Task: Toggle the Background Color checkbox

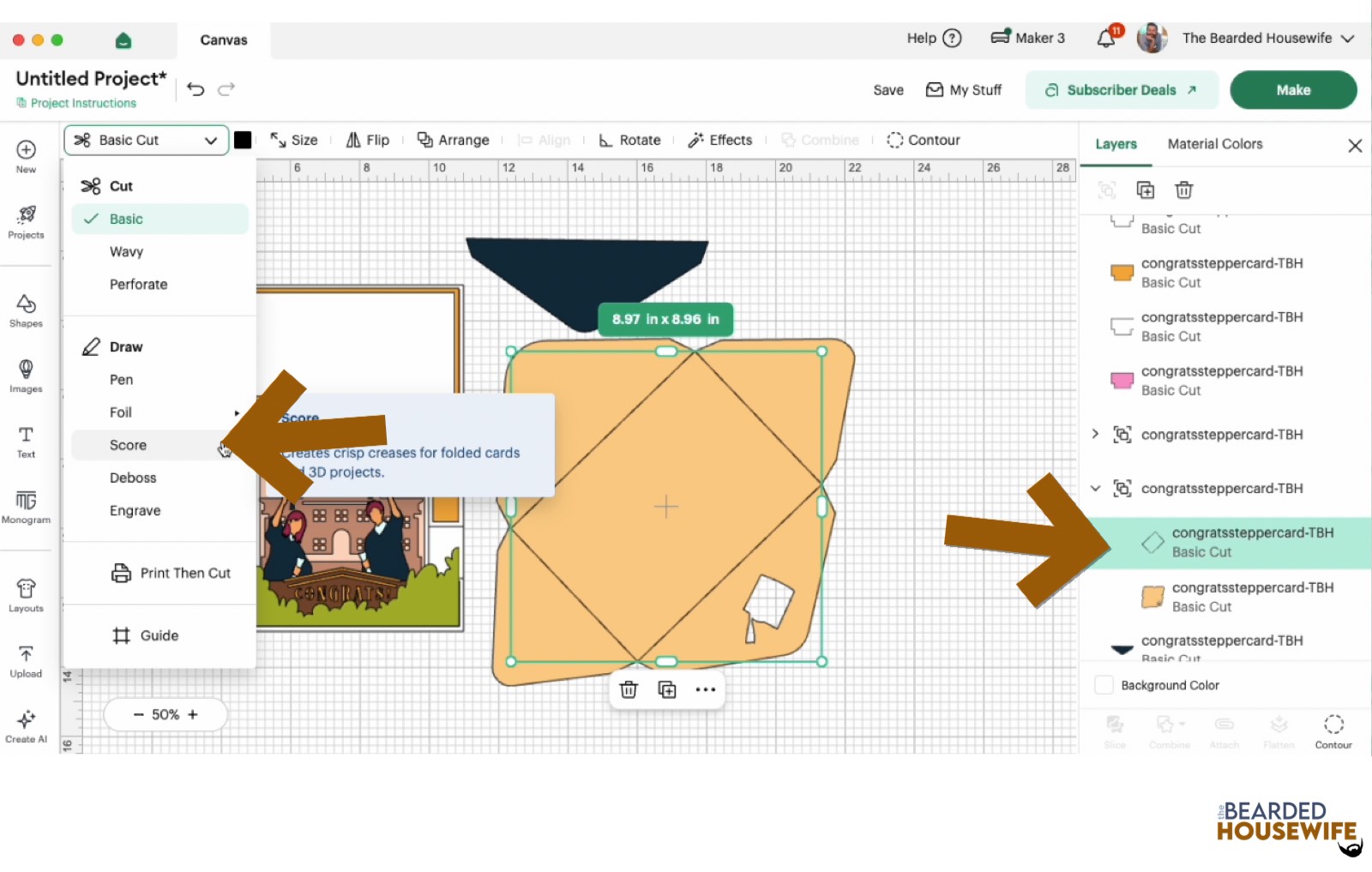Action: (1104, 685)
